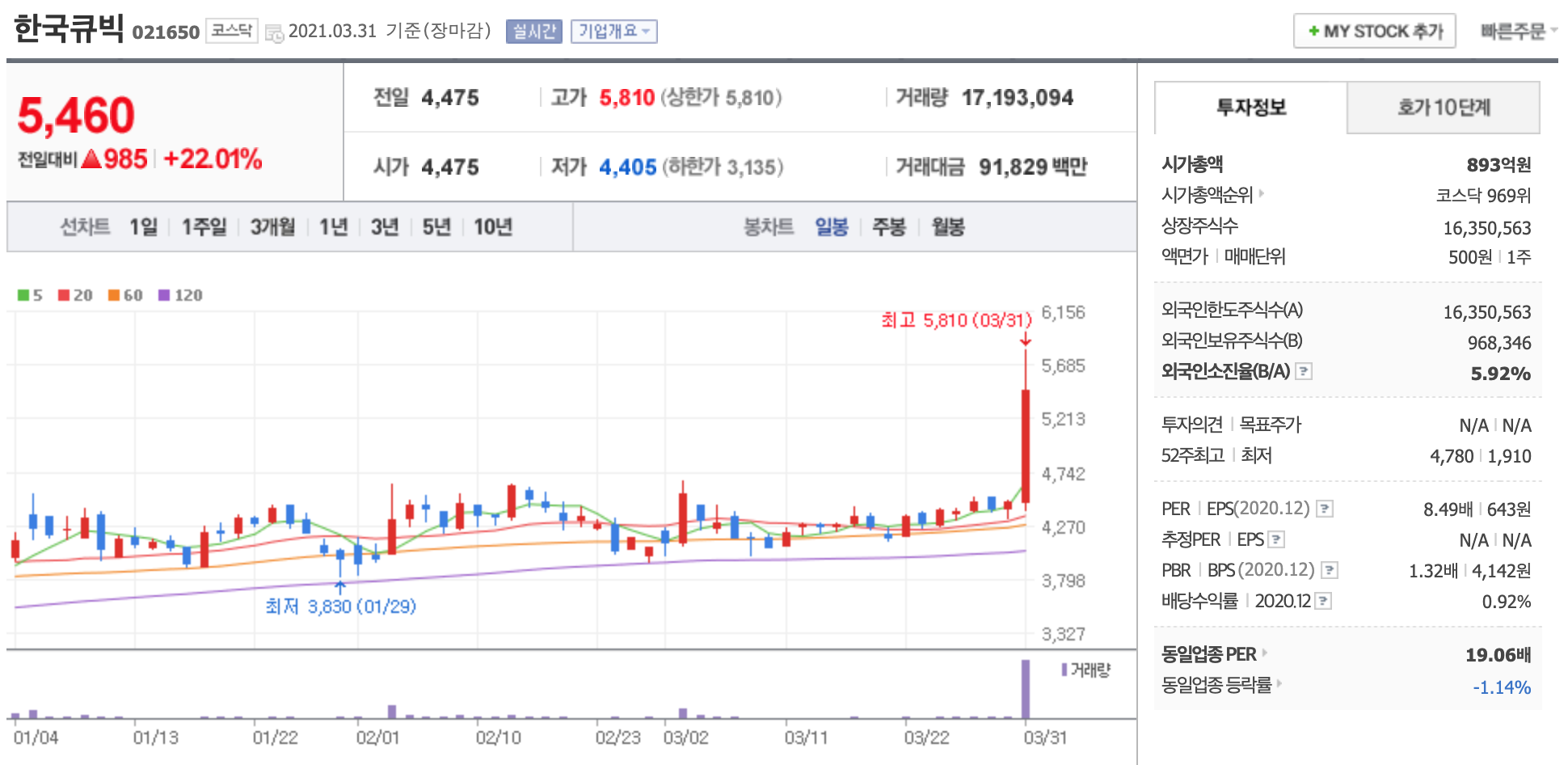Click the help icon next to 외국인소진율(B/A)
The height and width of the screenshot is (765, 1568).
coord(1304,371)
